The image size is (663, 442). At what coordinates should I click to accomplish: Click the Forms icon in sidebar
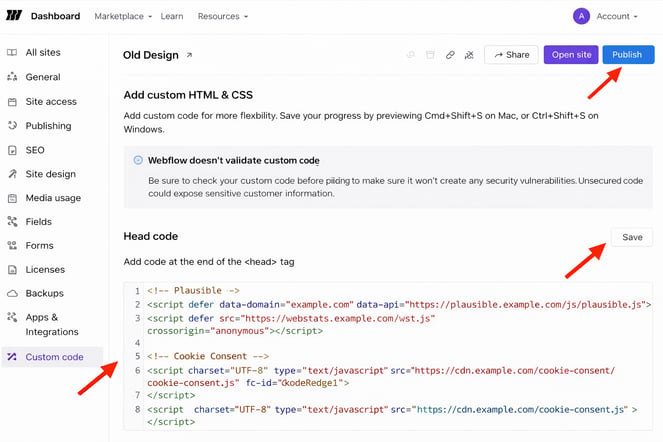(x=12, y=245)
